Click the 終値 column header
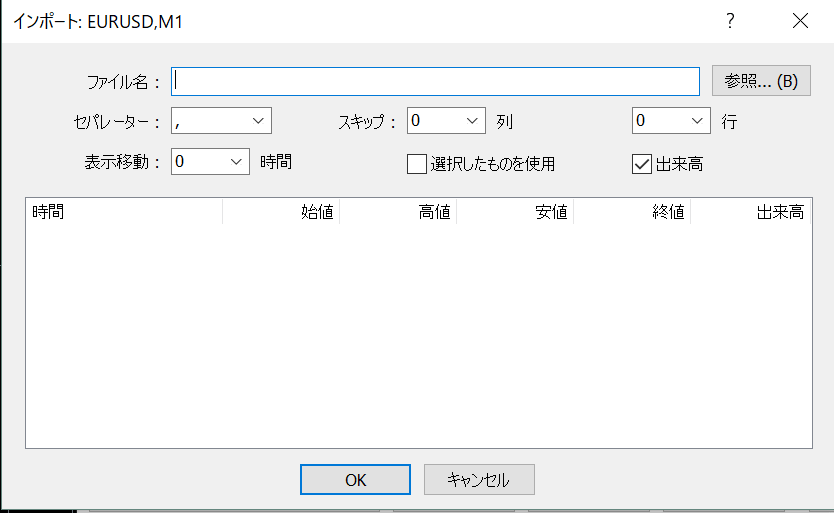This screenshot has width=834, height=513. (632, 212)
